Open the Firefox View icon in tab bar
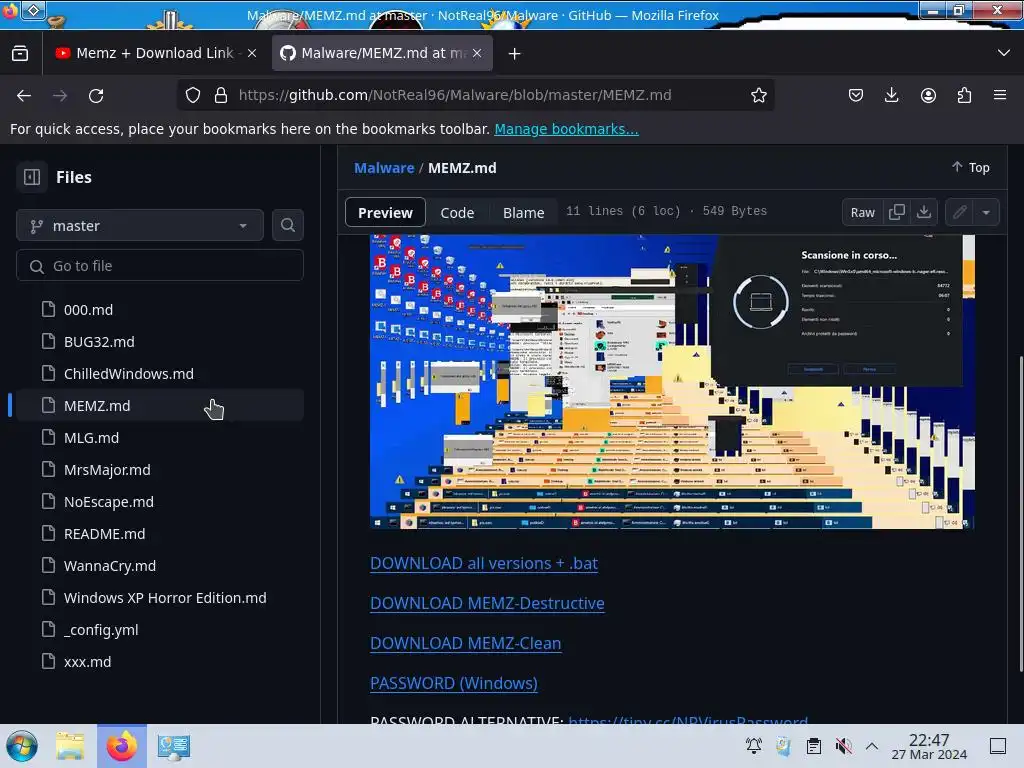 coord(20,54)
